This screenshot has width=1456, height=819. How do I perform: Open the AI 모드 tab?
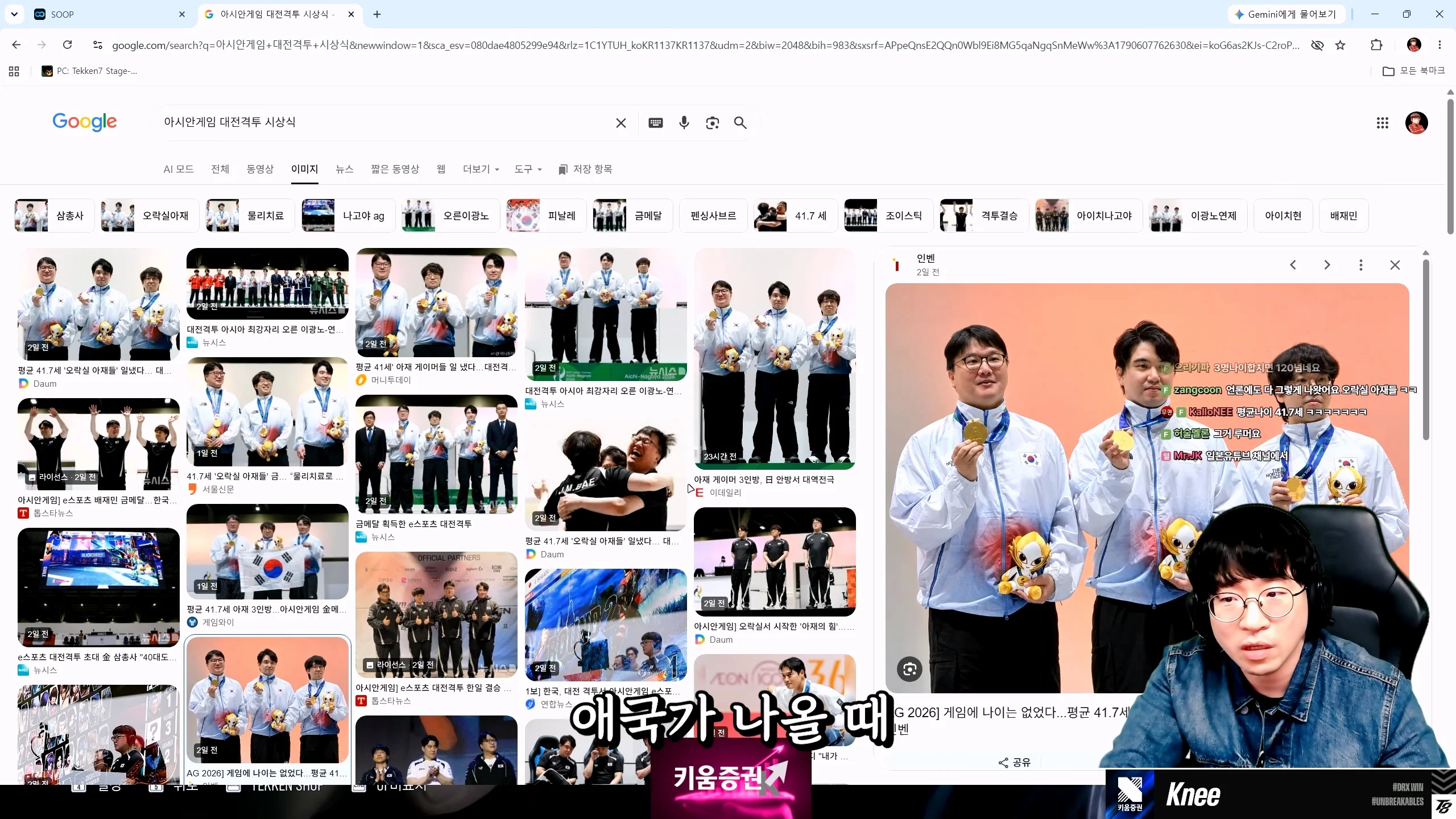[179, 169]
